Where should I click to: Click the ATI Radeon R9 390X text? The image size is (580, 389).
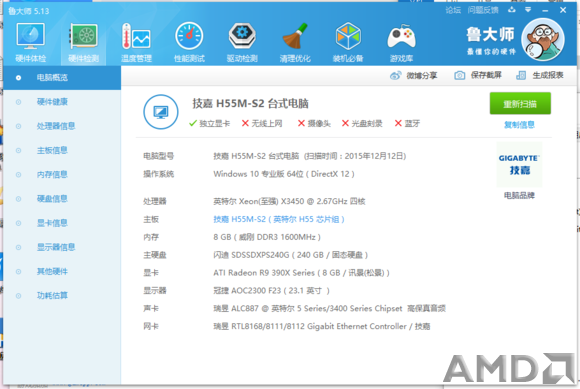tap(301, 273)
